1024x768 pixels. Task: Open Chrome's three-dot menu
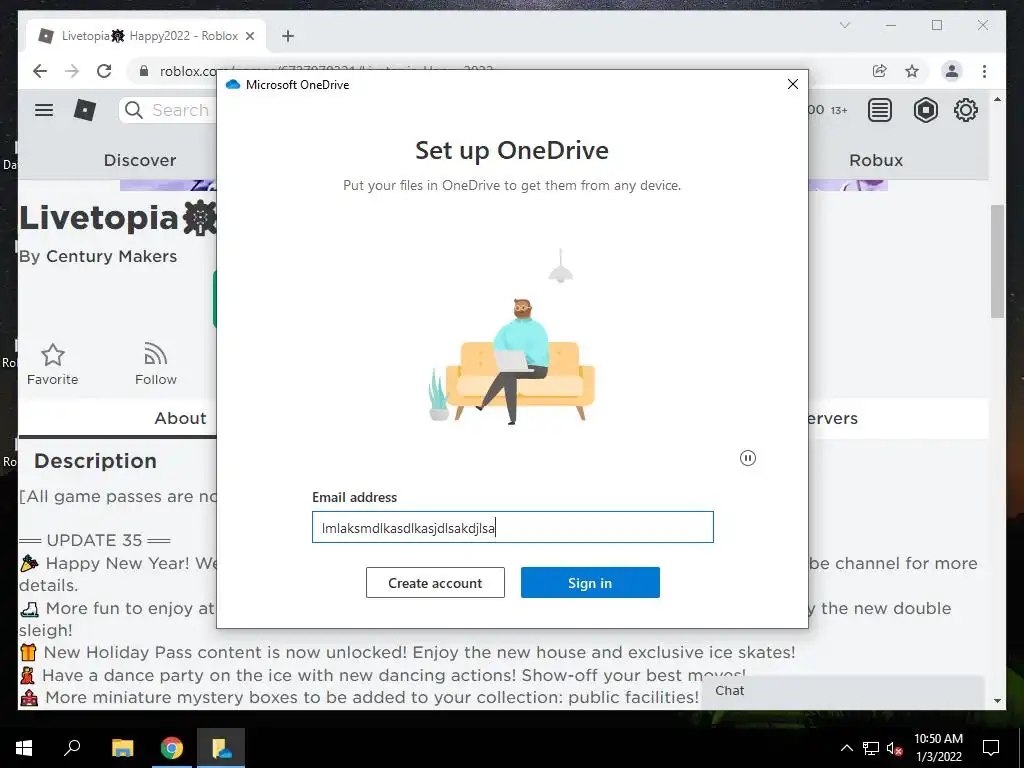click(984, 71)
